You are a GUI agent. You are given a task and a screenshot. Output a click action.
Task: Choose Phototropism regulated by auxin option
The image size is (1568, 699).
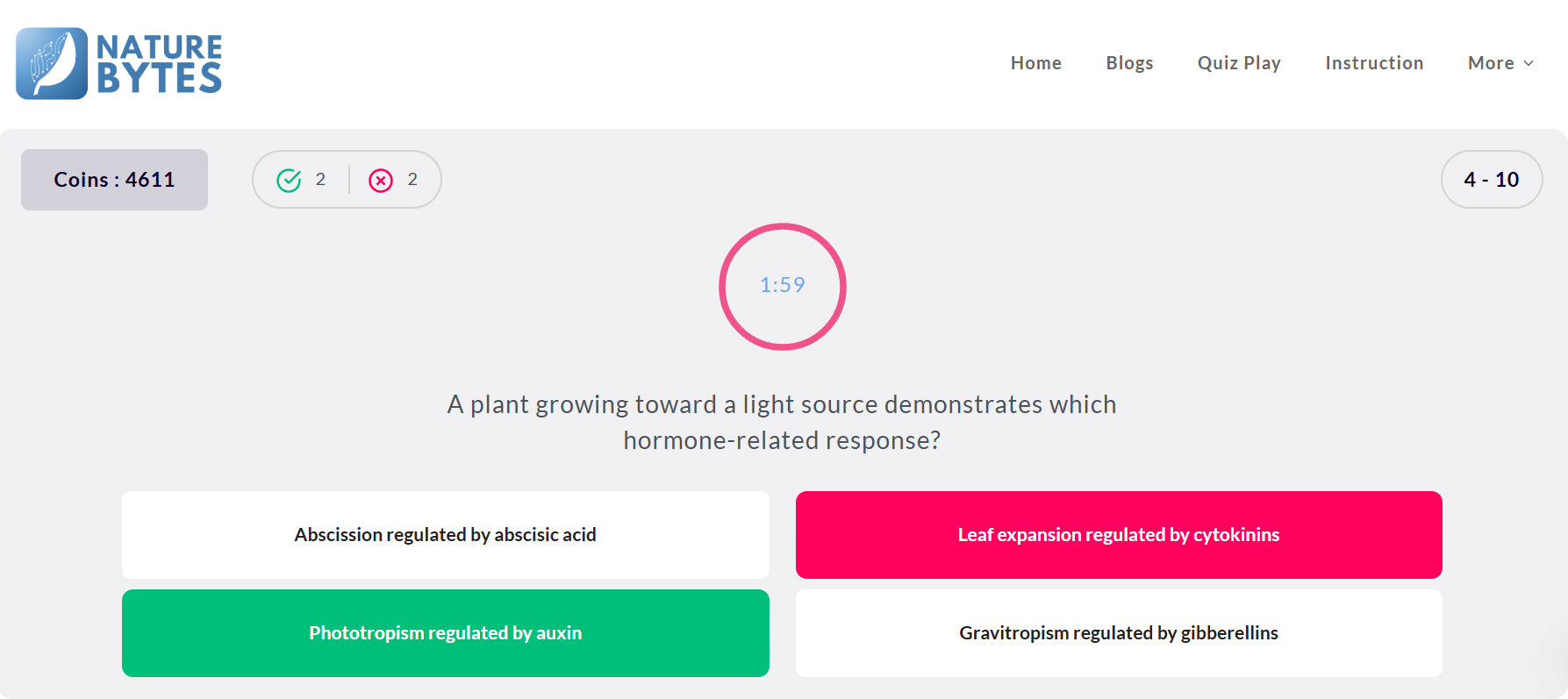pyautogui.click(x=446, y=633)
